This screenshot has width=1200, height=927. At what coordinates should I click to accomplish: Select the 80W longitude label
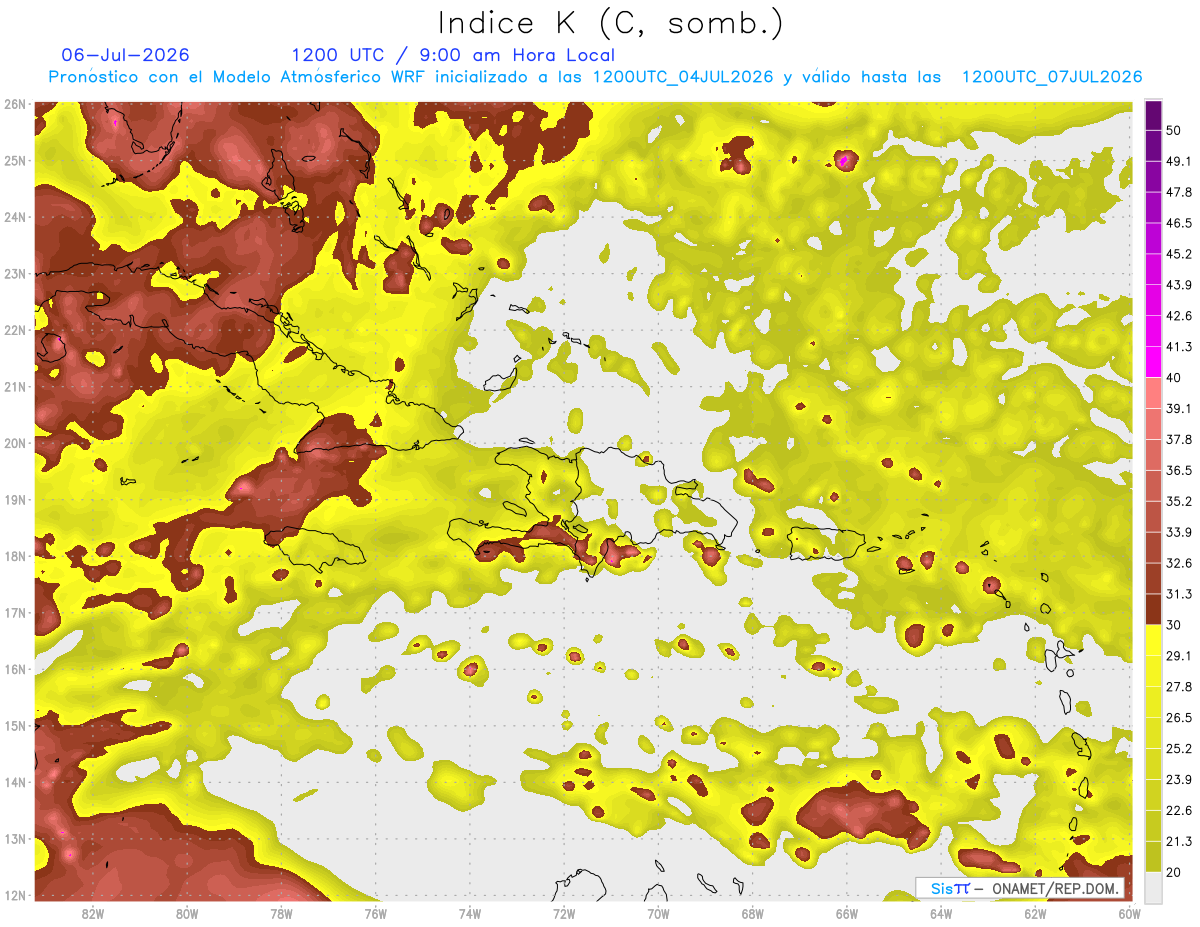[x=186, y=913]
